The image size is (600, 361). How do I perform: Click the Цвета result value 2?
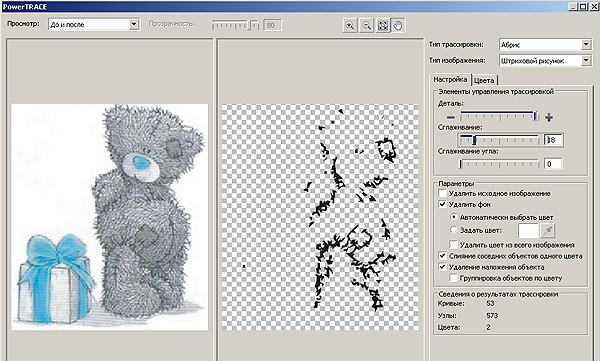coord(488,327)
